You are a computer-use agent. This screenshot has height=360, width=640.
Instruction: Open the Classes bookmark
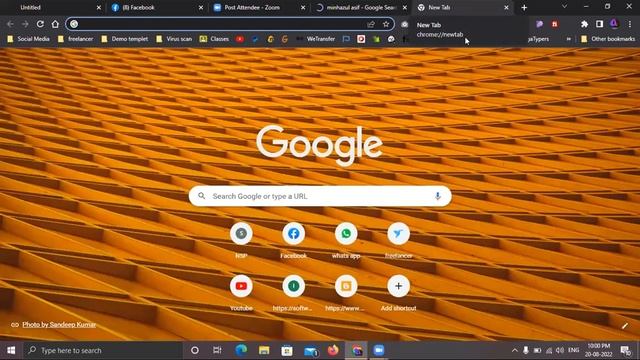point(214,39)
